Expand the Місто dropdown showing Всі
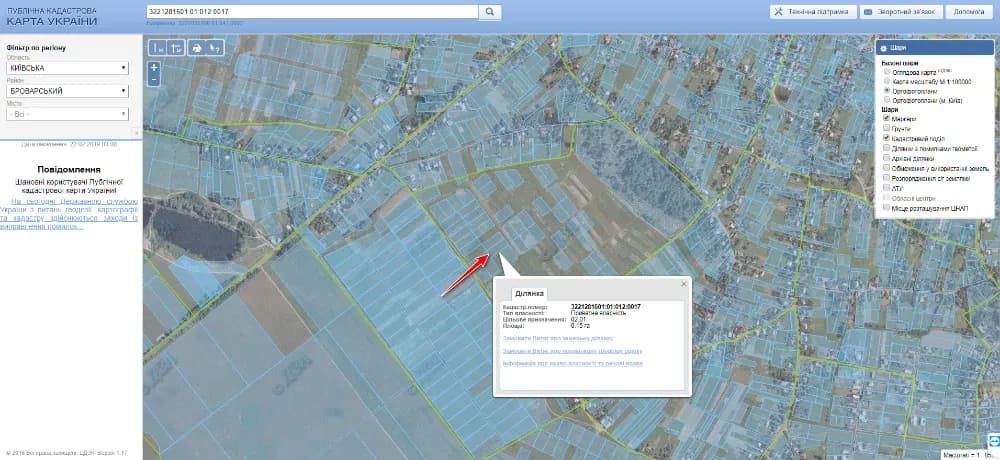1000x460 pixels. coord(68,114)
